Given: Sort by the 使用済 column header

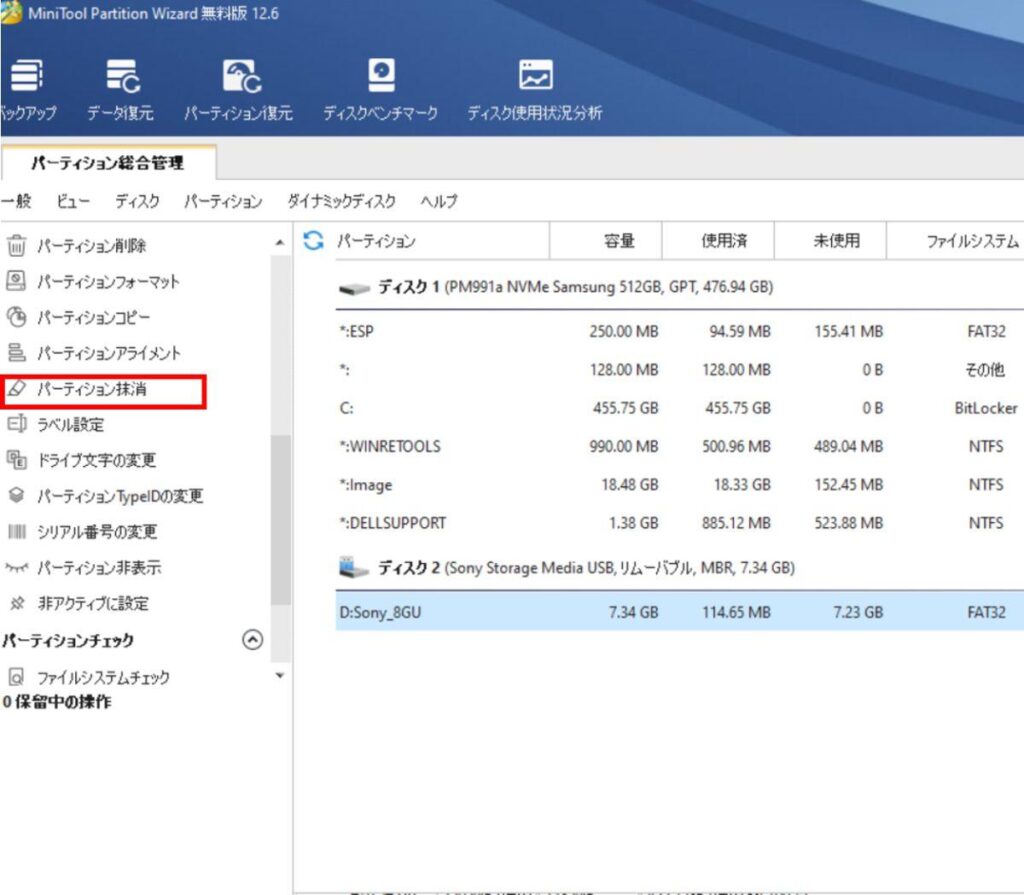Looking at the screenshot, I should click(718, 241).
